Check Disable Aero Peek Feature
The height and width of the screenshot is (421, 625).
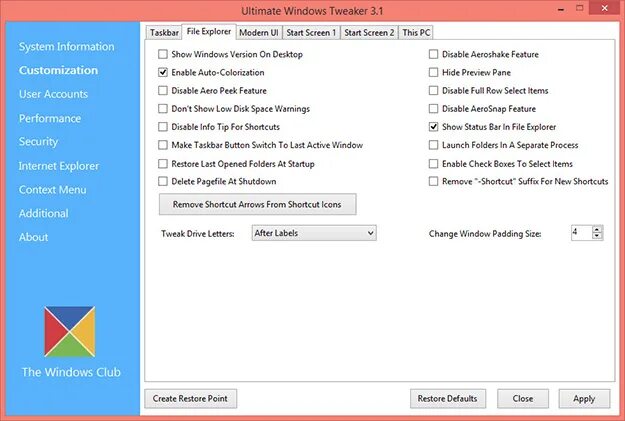[163, 90]
